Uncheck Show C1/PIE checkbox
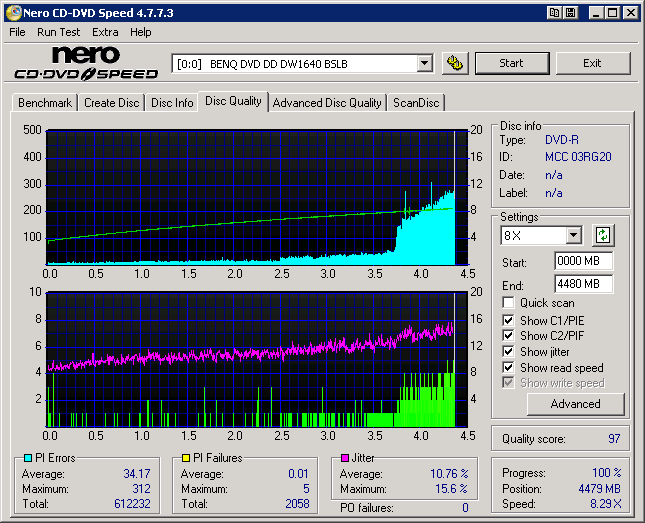645x523 pixels. click(509, 319)
